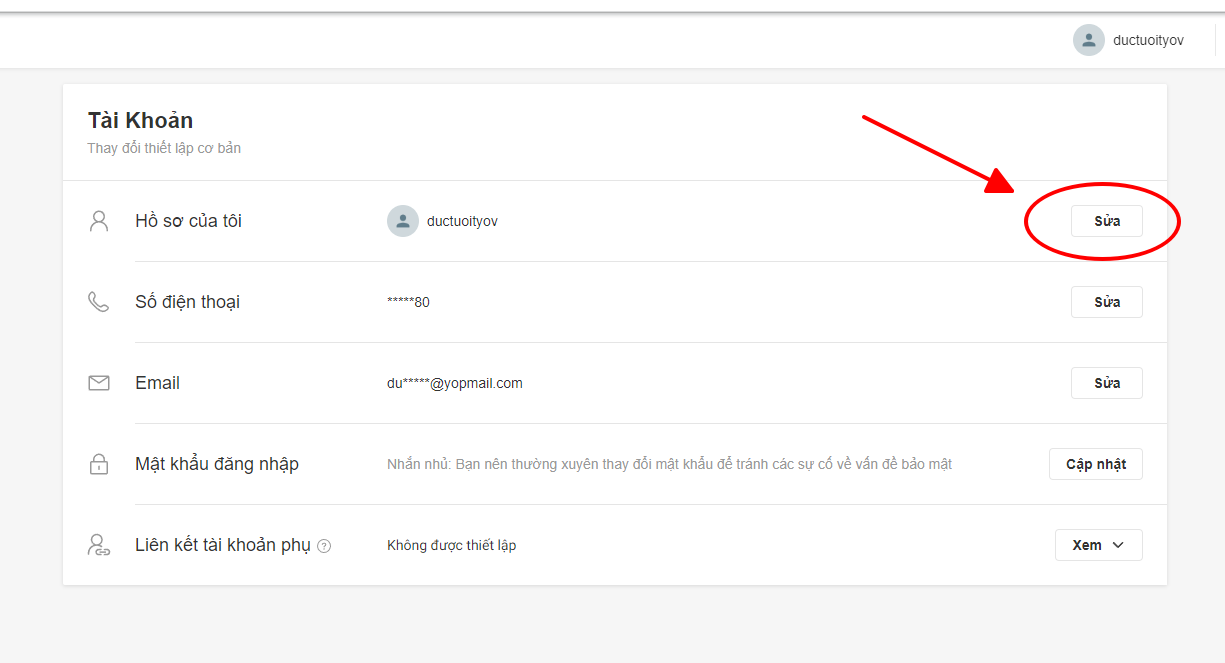Viewport: 1225px width, 663px height.
Task: Click the phone icon beside Số điện thoại
Action: point(98,302)
